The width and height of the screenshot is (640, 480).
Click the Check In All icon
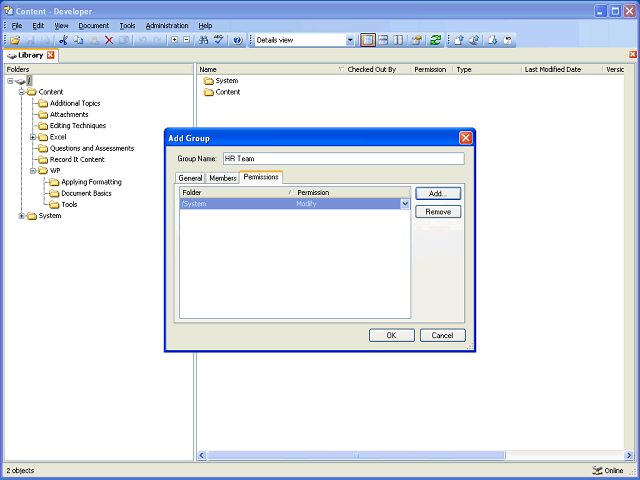pyautogui.click(x=474, y=40)
